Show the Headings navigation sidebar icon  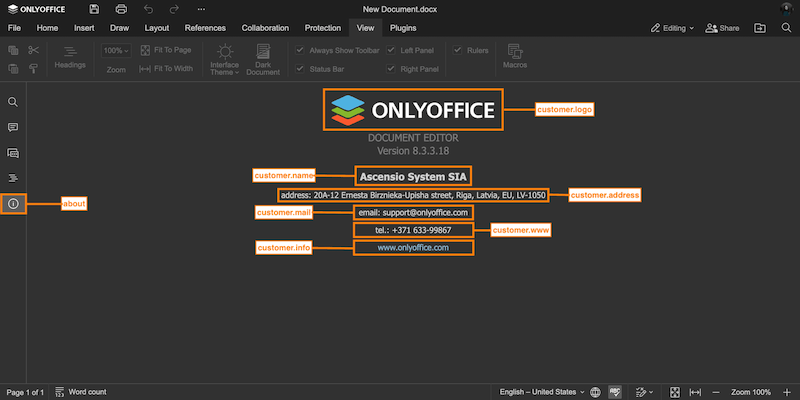13,178
